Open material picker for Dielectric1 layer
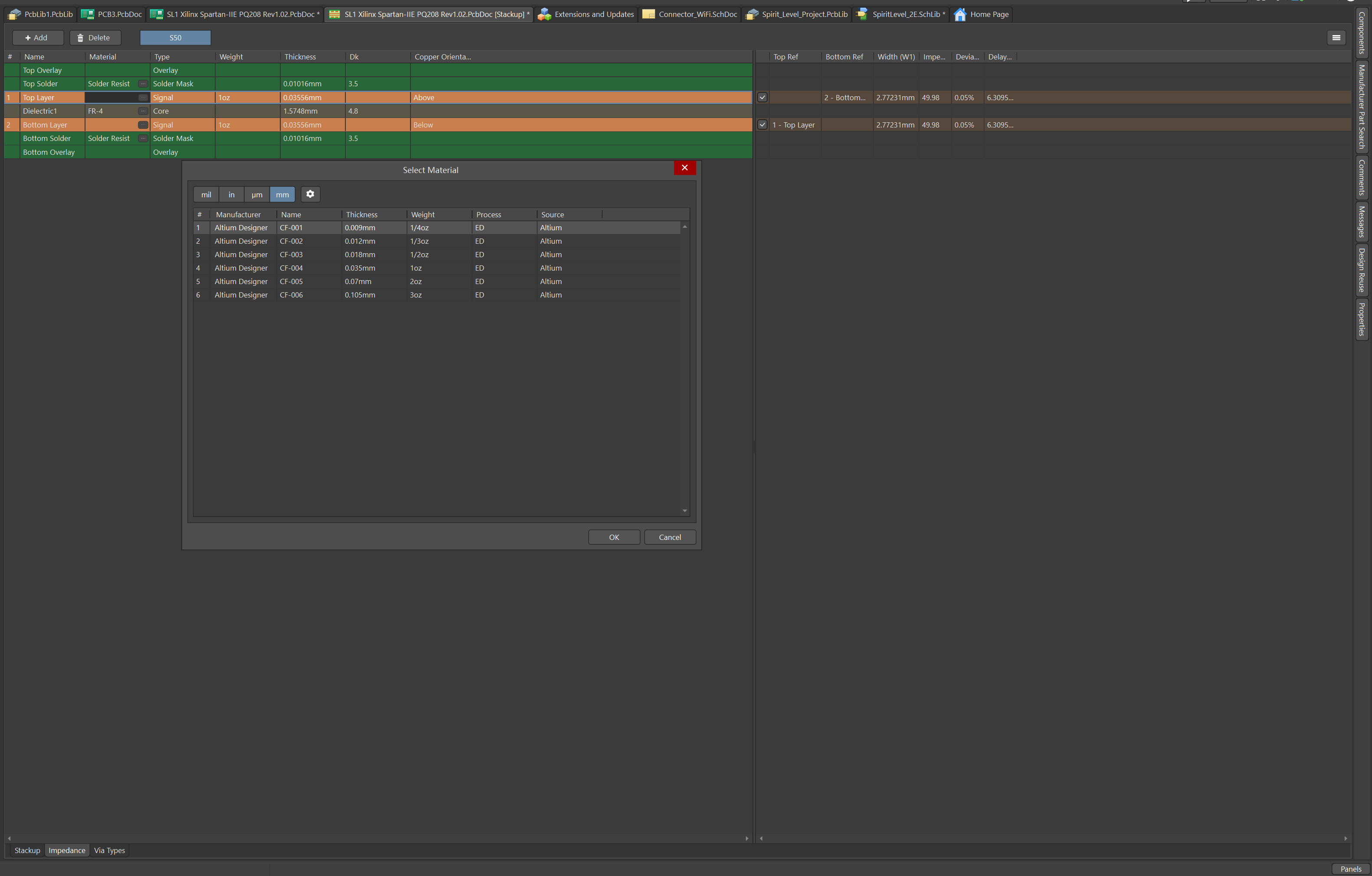 click(x=143, y=111)
